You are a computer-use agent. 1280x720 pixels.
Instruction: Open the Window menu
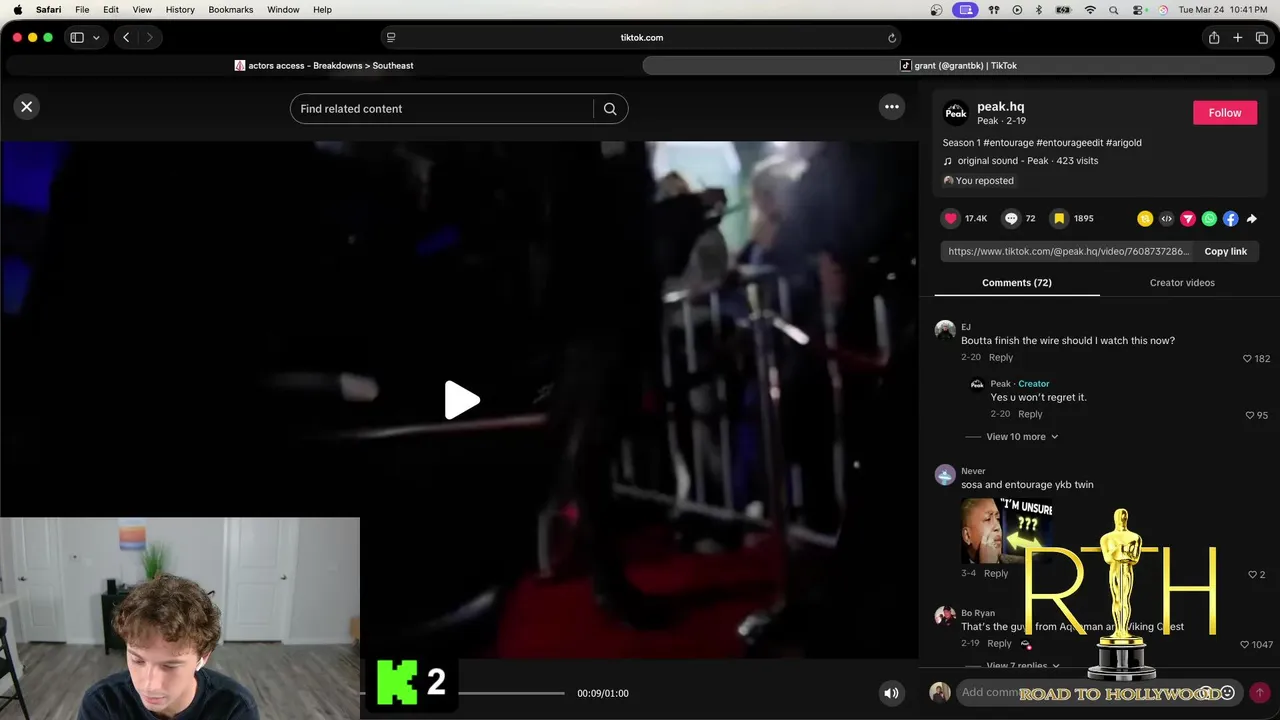click(283, 10)
